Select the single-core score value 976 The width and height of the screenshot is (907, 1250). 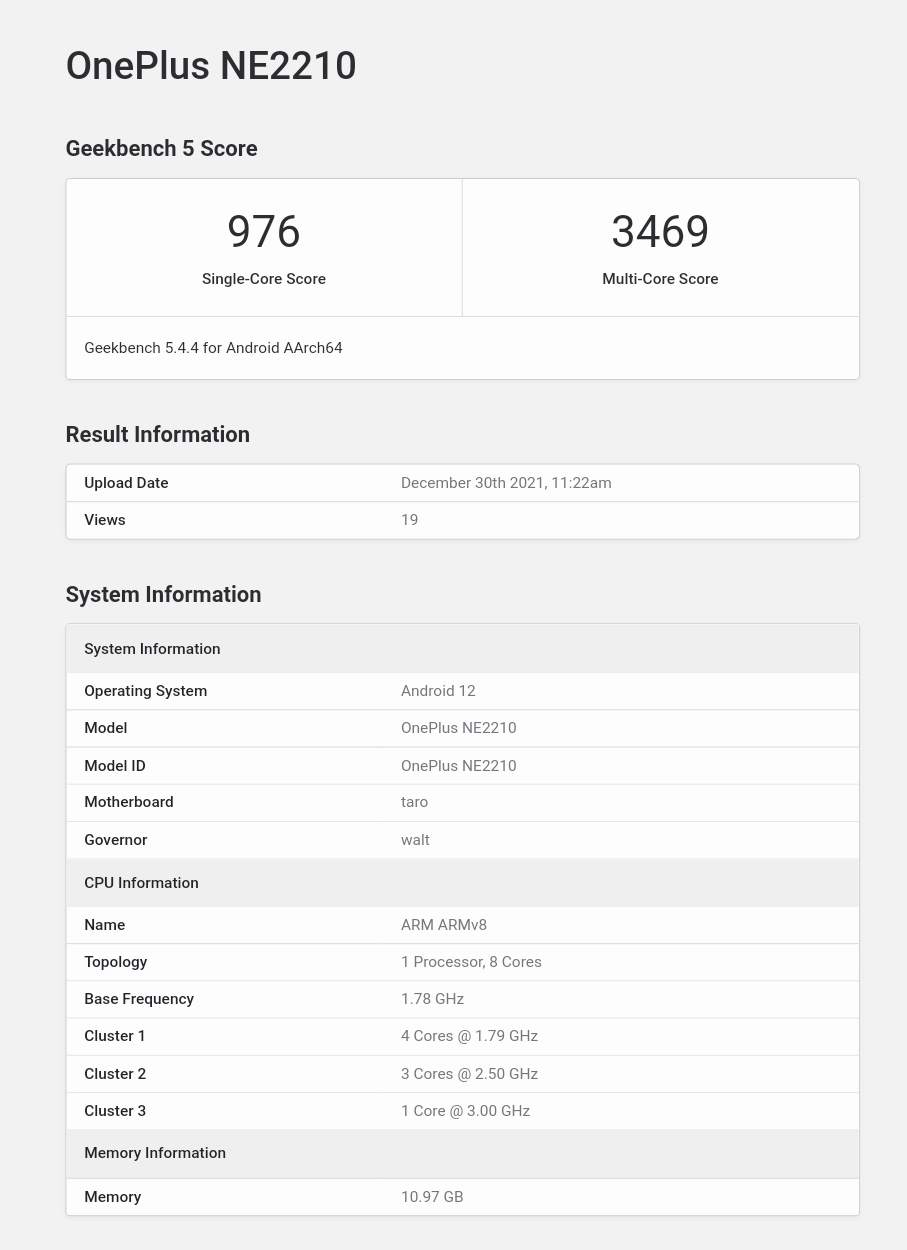(x=264, y=232)
